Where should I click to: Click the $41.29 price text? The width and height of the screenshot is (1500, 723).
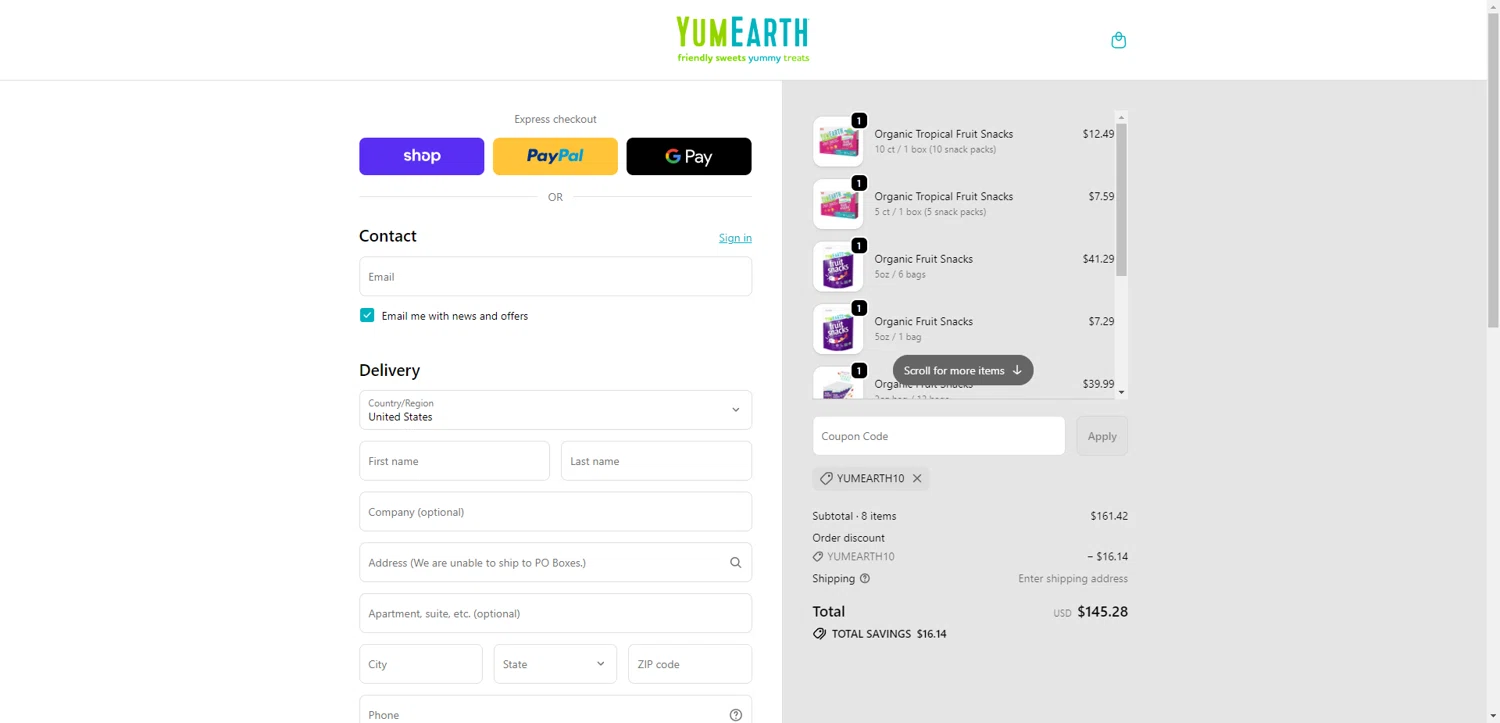pyautogui.click(x=1098, y=259)
